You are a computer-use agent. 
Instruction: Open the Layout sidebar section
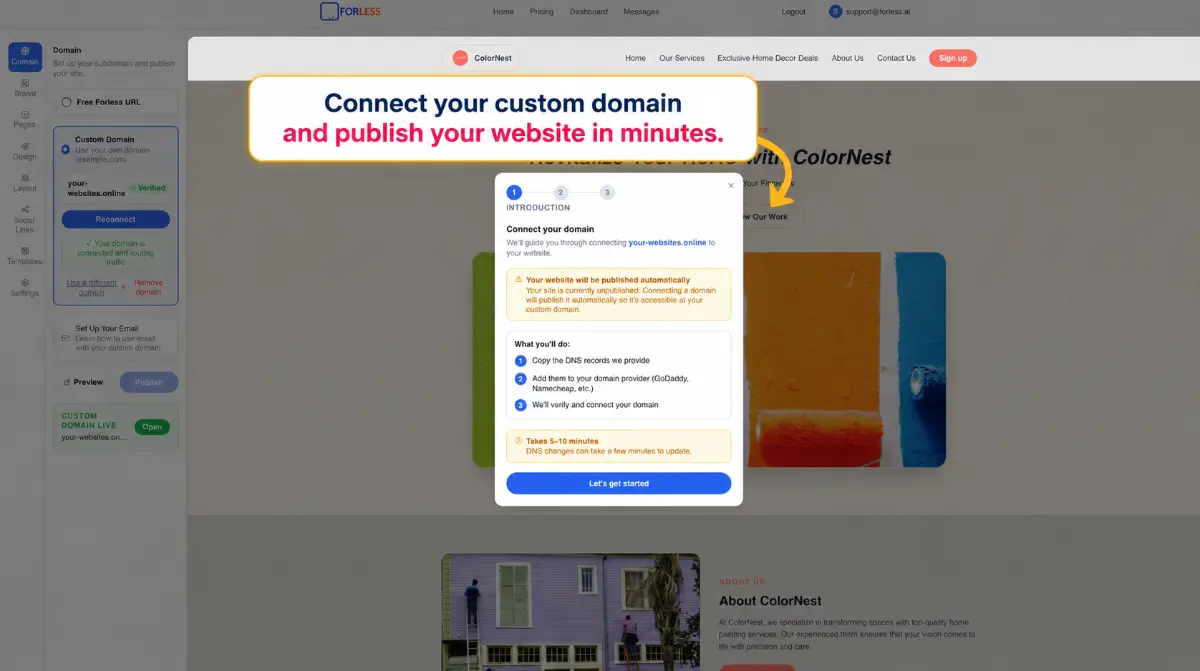[x=25, y=183]
